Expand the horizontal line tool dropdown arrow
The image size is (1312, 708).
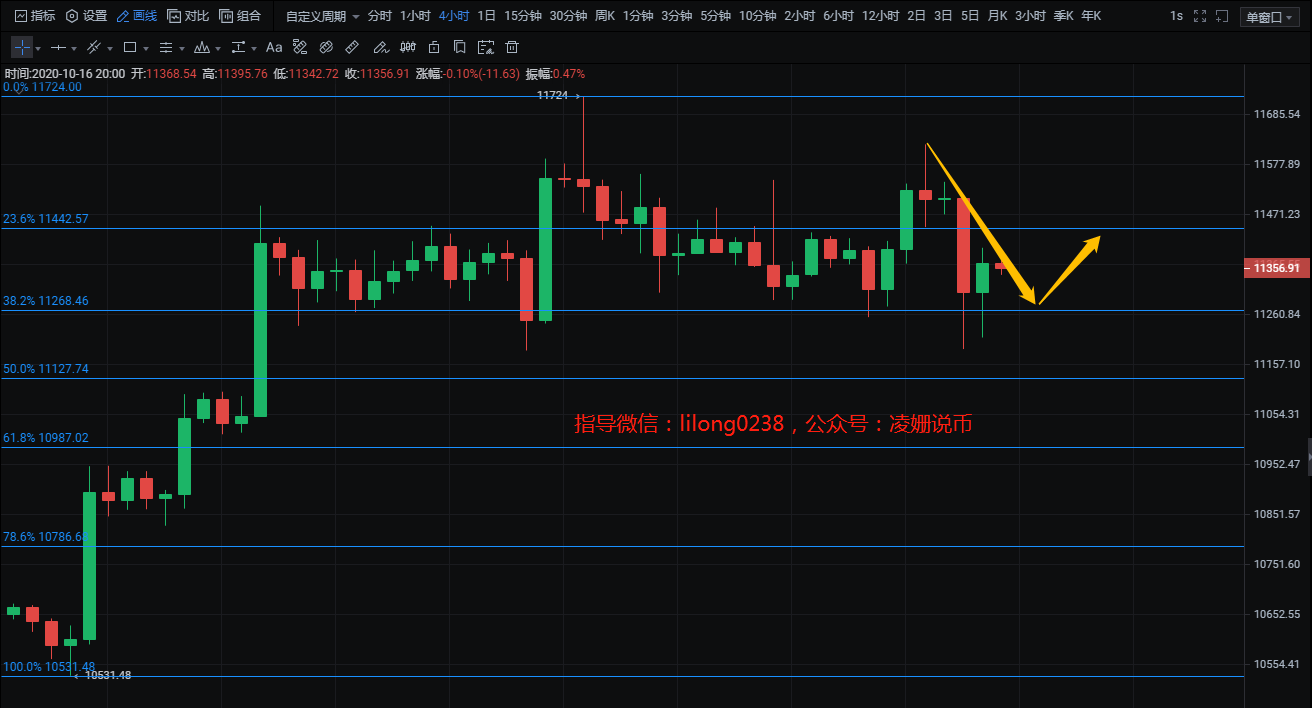coord(76,48)
